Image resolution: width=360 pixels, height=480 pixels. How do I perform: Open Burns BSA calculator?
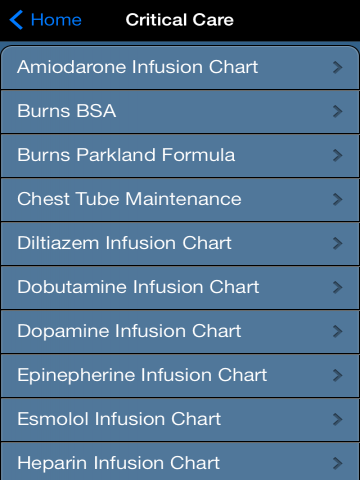point(180,111)
